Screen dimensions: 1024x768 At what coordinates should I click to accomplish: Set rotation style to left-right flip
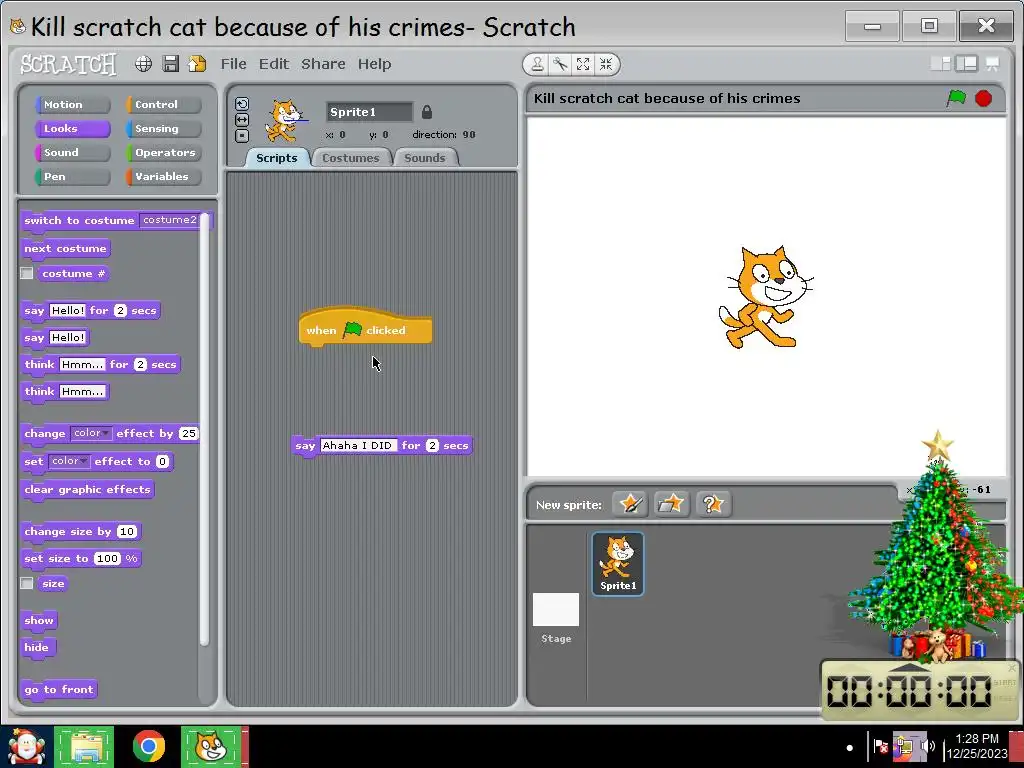point(242,120)
